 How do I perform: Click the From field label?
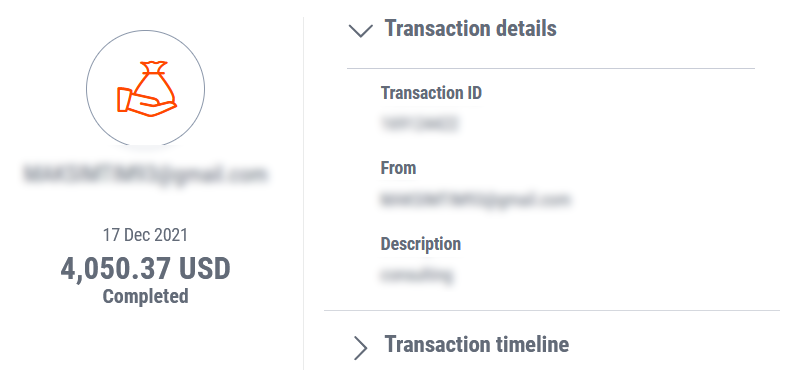[x=399, y=168]
